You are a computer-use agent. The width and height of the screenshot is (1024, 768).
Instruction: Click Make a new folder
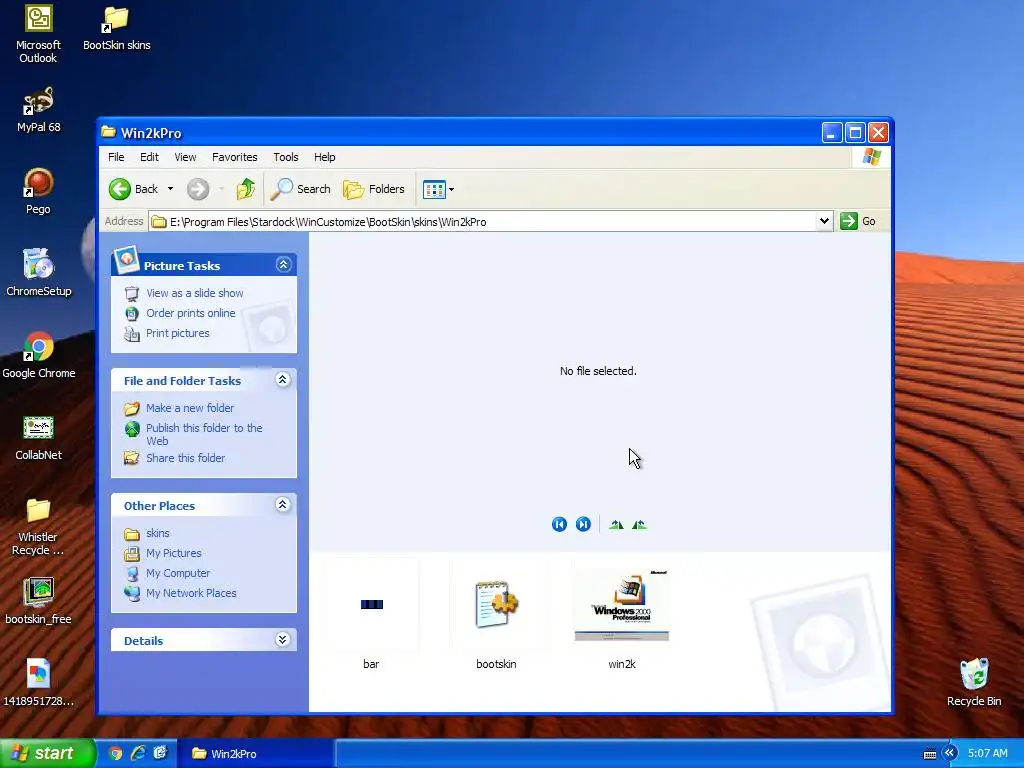[190, 408]
